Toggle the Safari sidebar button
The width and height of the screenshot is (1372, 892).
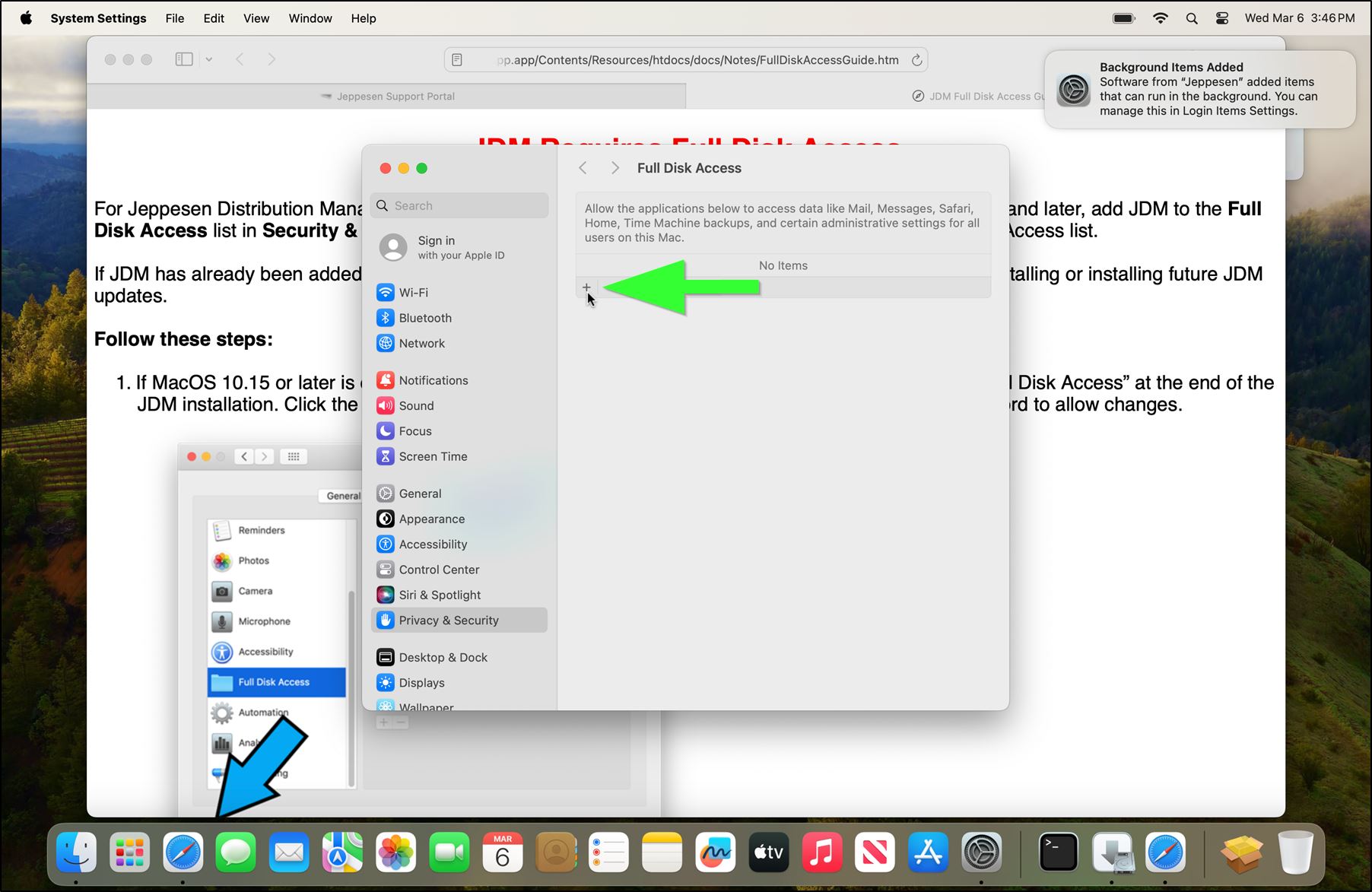(x=184, y=59)
